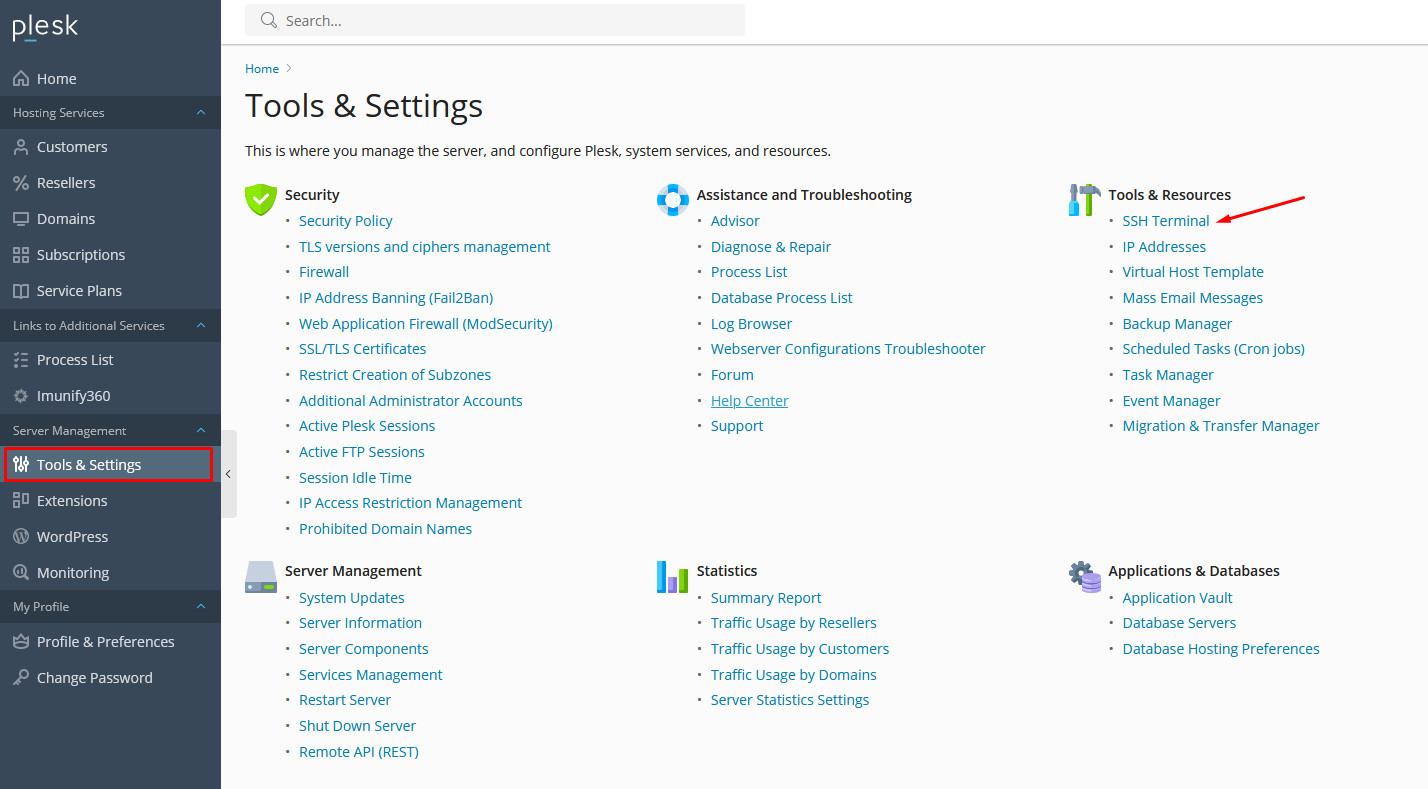Click the Resellers percent icon
The image size is (1428, 789).
(x=21, y=182)
